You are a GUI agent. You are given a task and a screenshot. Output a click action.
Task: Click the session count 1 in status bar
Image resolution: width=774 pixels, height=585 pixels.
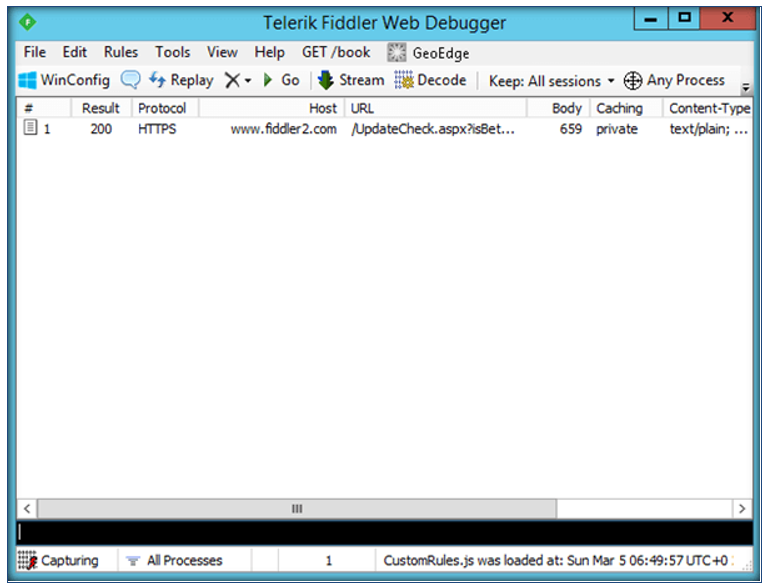point(328,560)
